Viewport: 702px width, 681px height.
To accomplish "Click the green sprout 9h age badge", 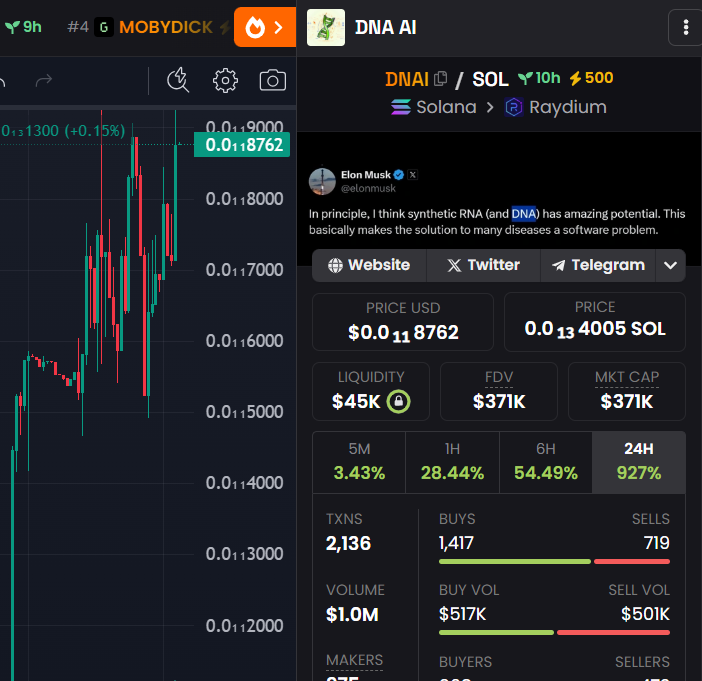I will (23, 27).
